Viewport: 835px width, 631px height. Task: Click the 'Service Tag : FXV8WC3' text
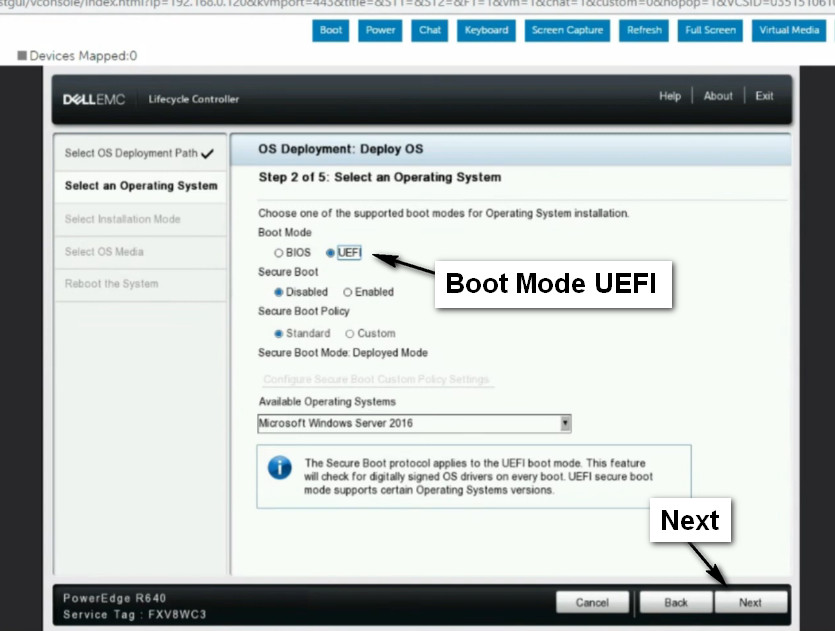point(135,614)
